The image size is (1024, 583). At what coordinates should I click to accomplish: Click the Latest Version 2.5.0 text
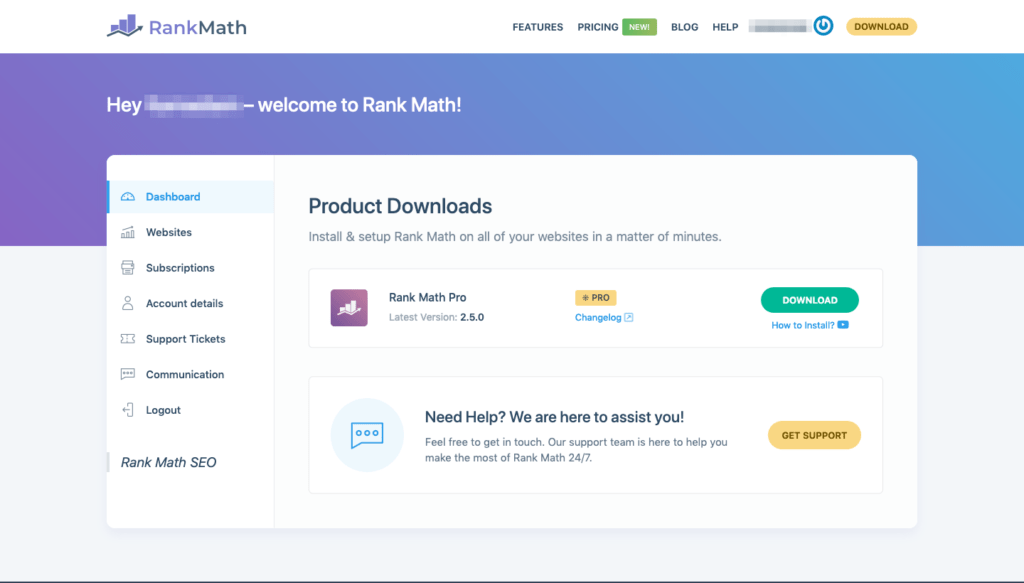pos(436,317)
